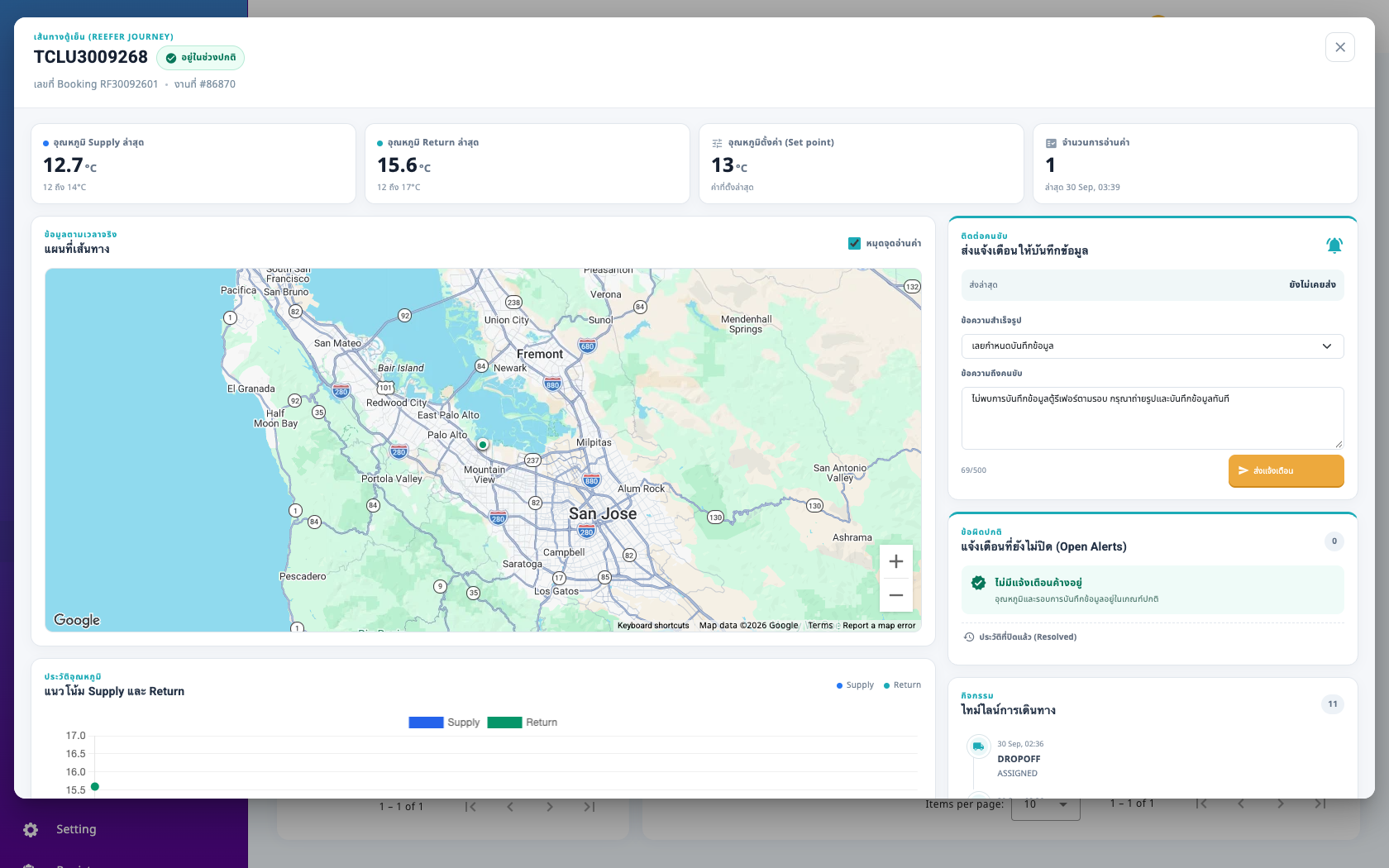
Task: Open map Terms link
Action: 820,626
